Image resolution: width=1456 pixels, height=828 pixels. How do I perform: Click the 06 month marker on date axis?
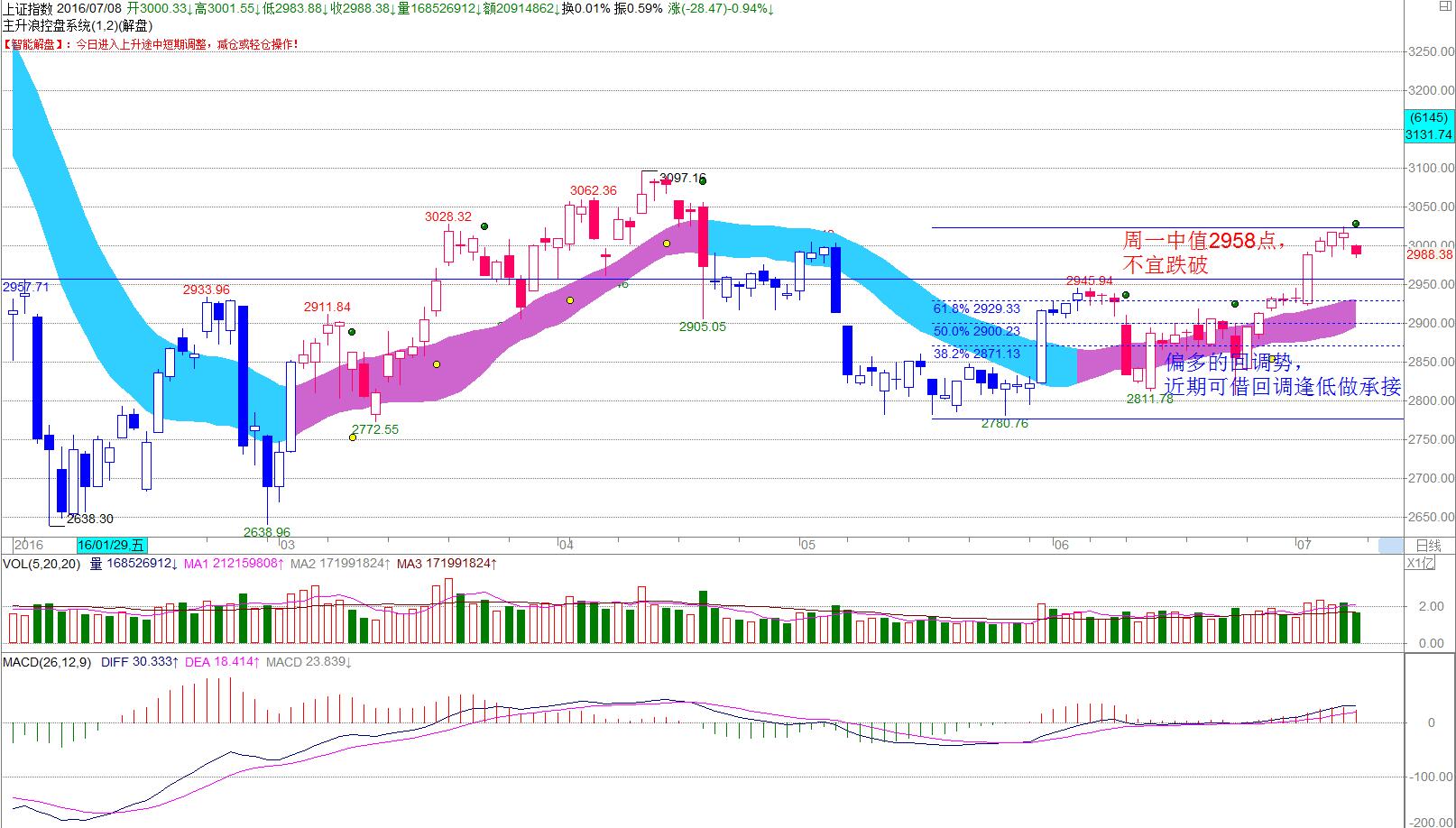coord(1061,545)
